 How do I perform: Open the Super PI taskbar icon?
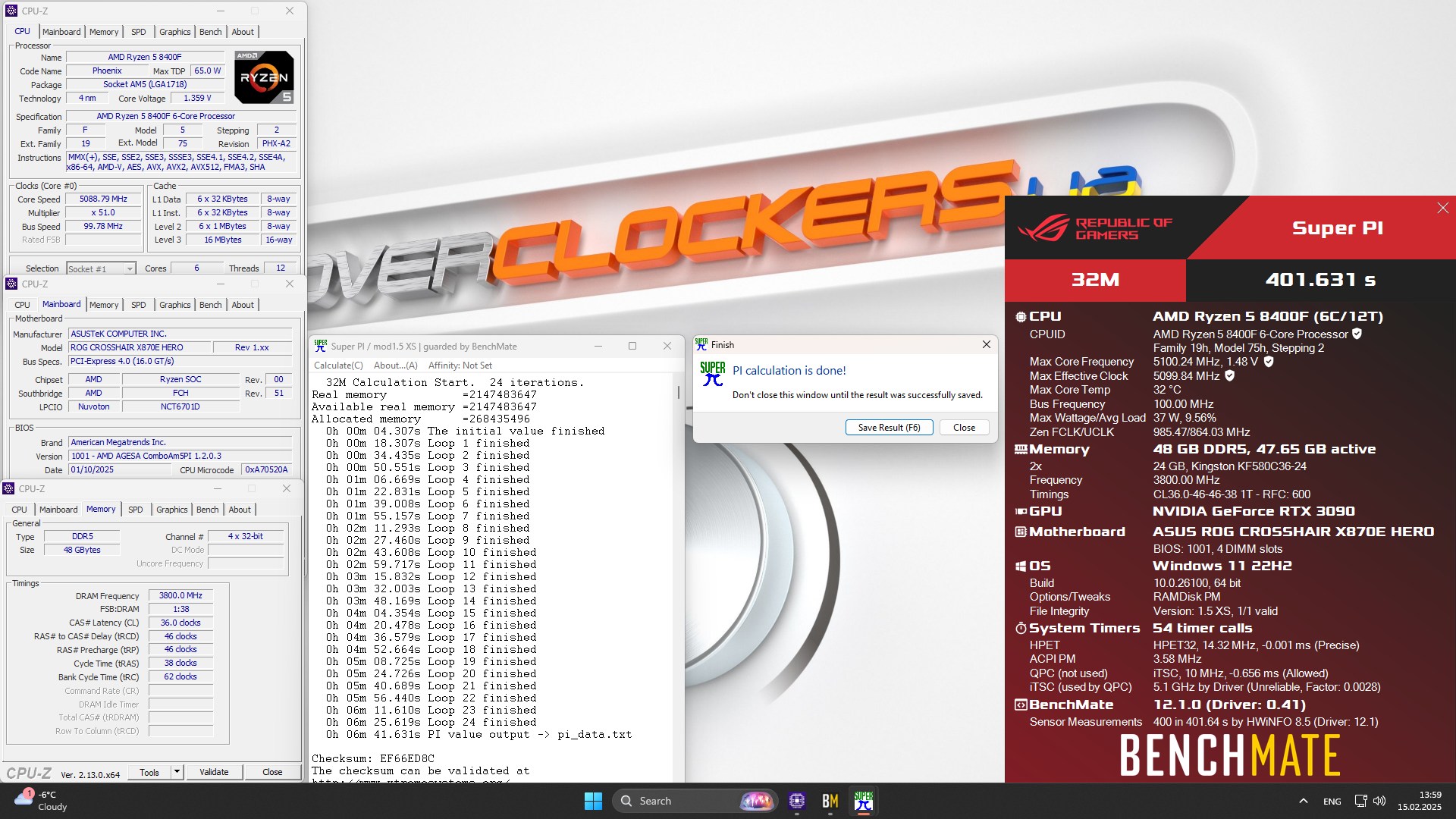tap(863, 801)
